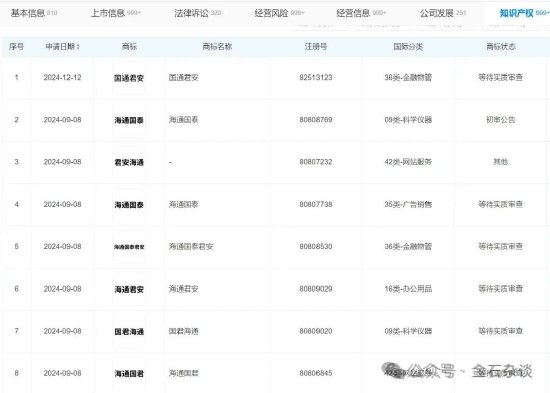
Task: Click trademark name 国通君安 text
Action: pos(183,78)
